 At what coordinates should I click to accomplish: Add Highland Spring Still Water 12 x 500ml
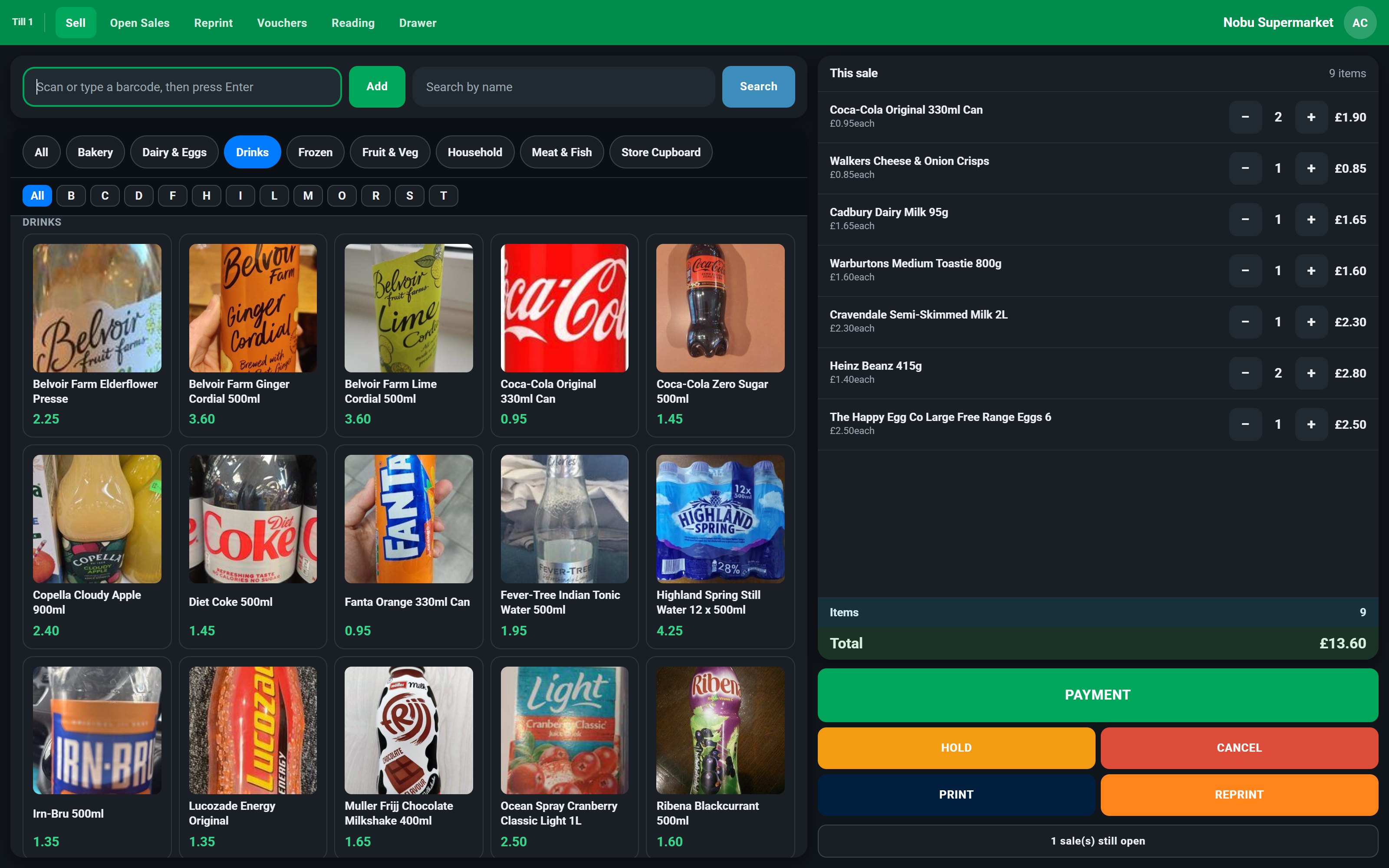(x=720, y=546)
